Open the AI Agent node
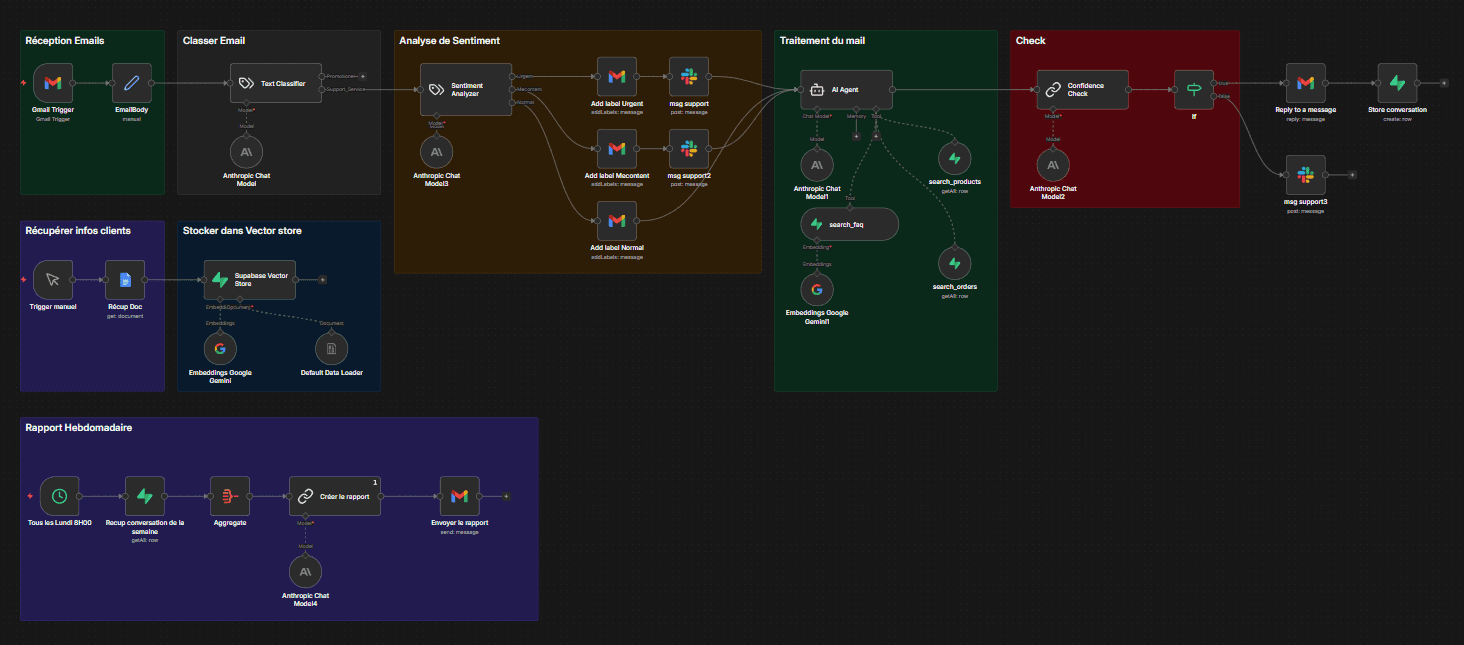The height and width of the screenshot is (645, 1464). [846, 89]
